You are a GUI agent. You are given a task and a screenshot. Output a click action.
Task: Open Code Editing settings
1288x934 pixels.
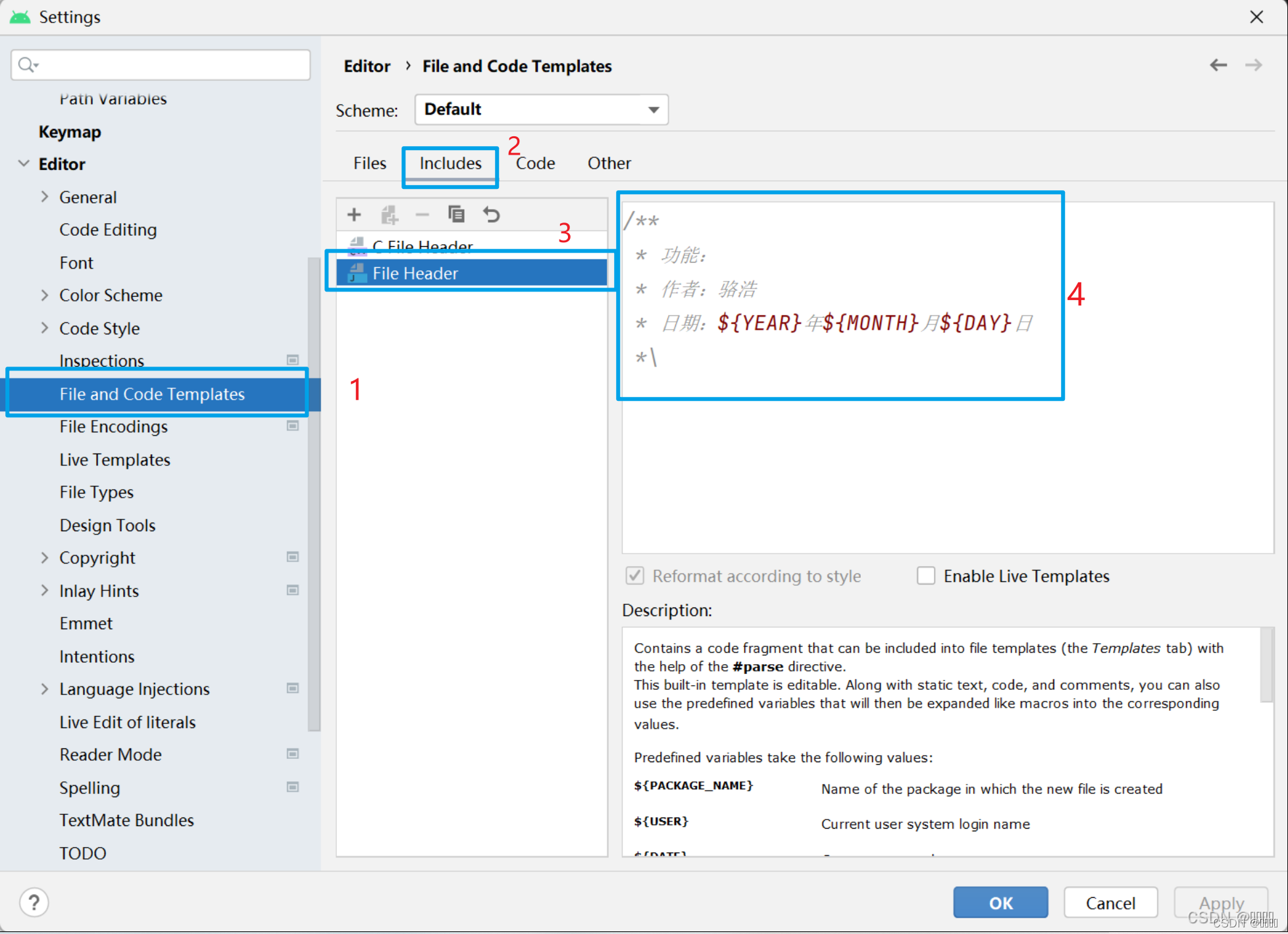pos(108,230)
